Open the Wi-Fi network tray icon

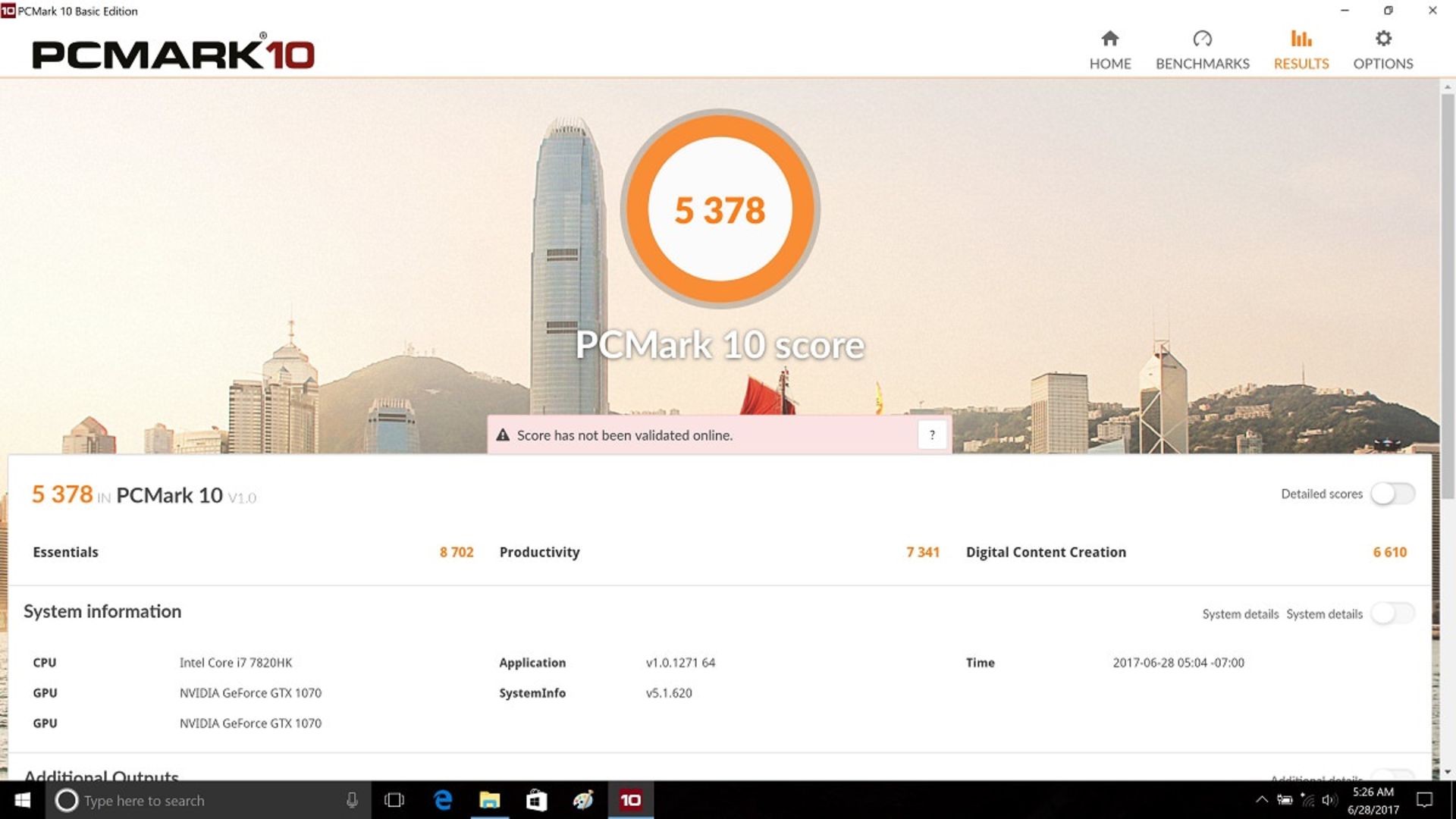(x=1307, y=800)
